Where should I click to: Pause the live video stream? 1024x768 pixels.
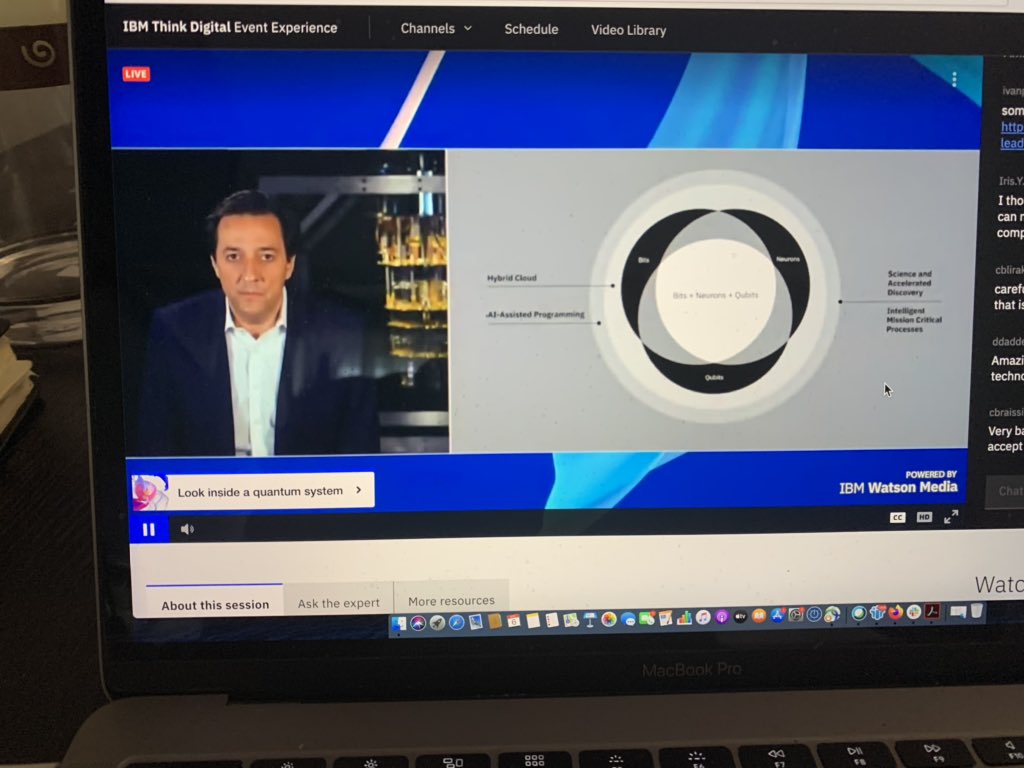coord(149,530)
